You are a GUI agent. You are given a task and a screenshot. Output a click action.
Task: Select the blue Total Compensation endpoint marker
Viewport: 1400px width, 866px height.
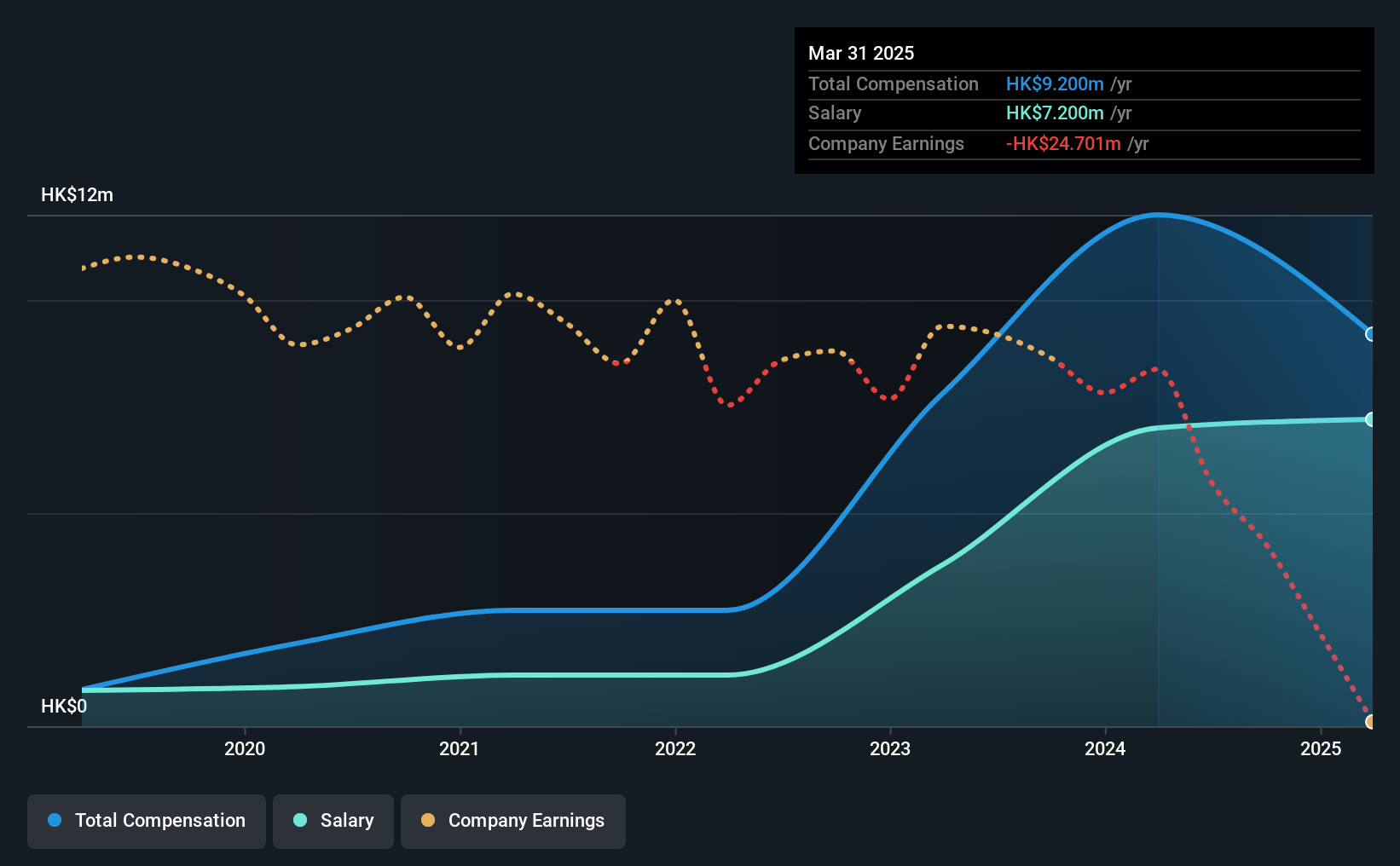1371,334
